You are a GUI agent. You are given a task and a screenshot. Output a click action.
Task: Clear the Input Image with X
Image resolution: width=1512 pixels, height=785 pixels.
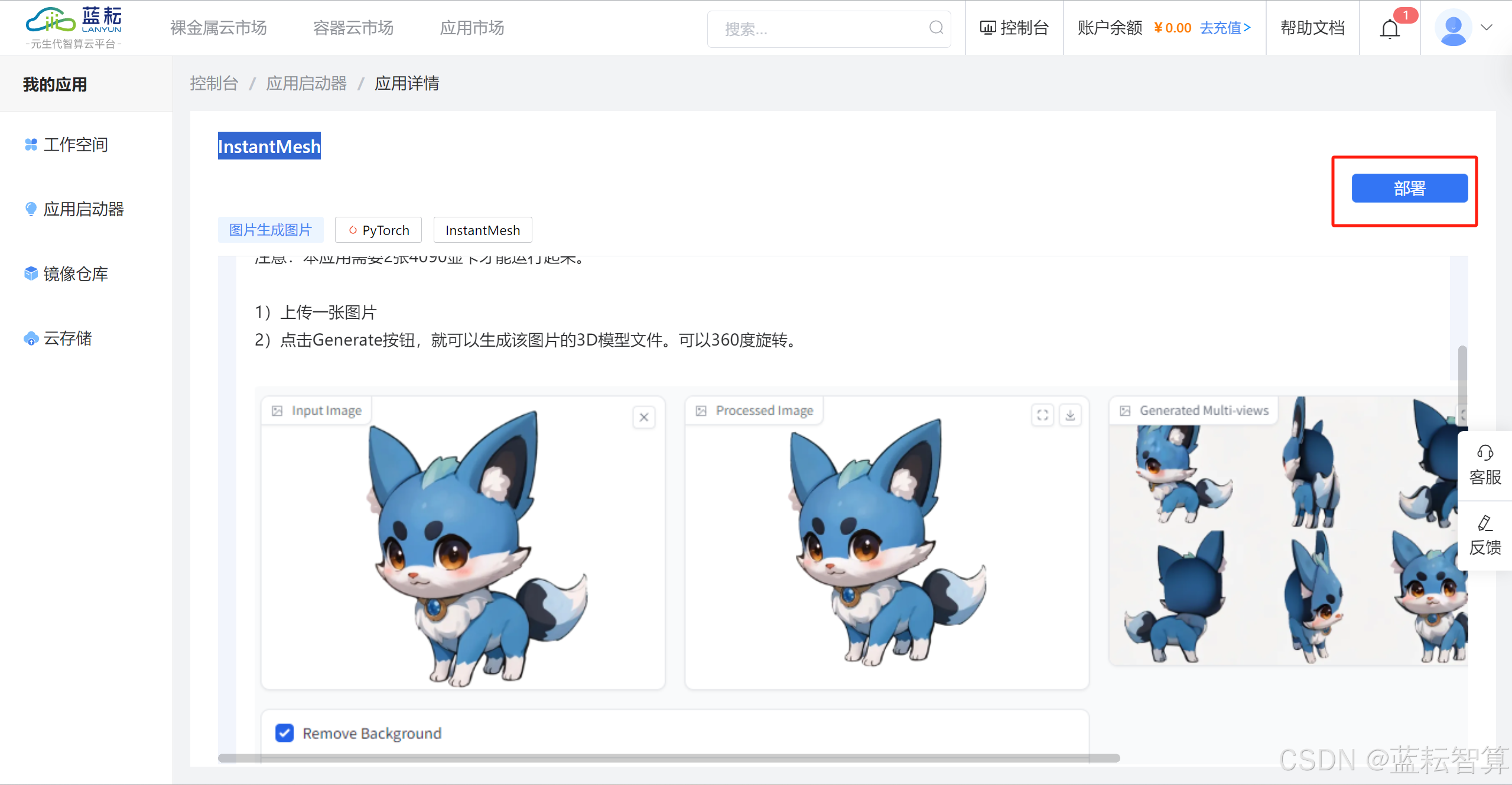[644, 418]
